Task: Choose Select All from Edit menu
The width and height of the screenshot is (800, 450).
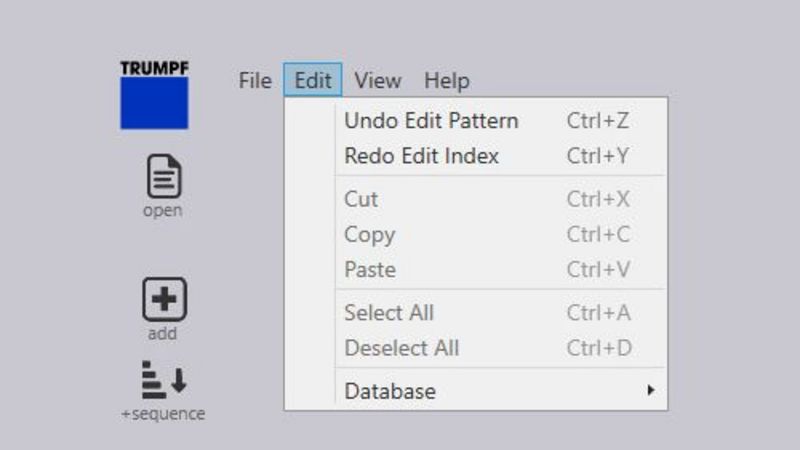Action: tap(389, 313)
